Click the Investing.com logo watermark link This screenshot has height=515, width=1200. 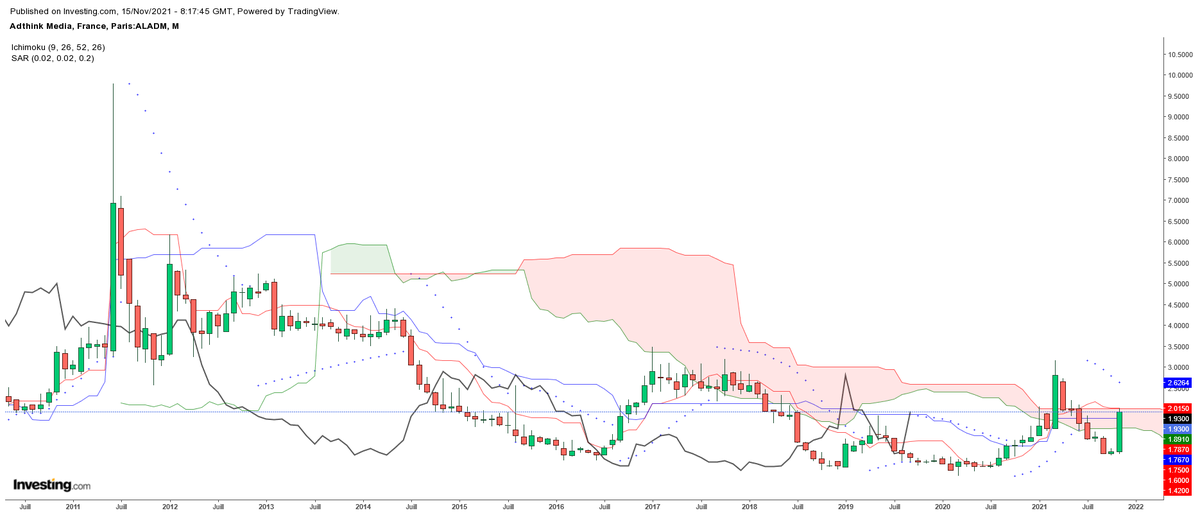tap(51, 485)
